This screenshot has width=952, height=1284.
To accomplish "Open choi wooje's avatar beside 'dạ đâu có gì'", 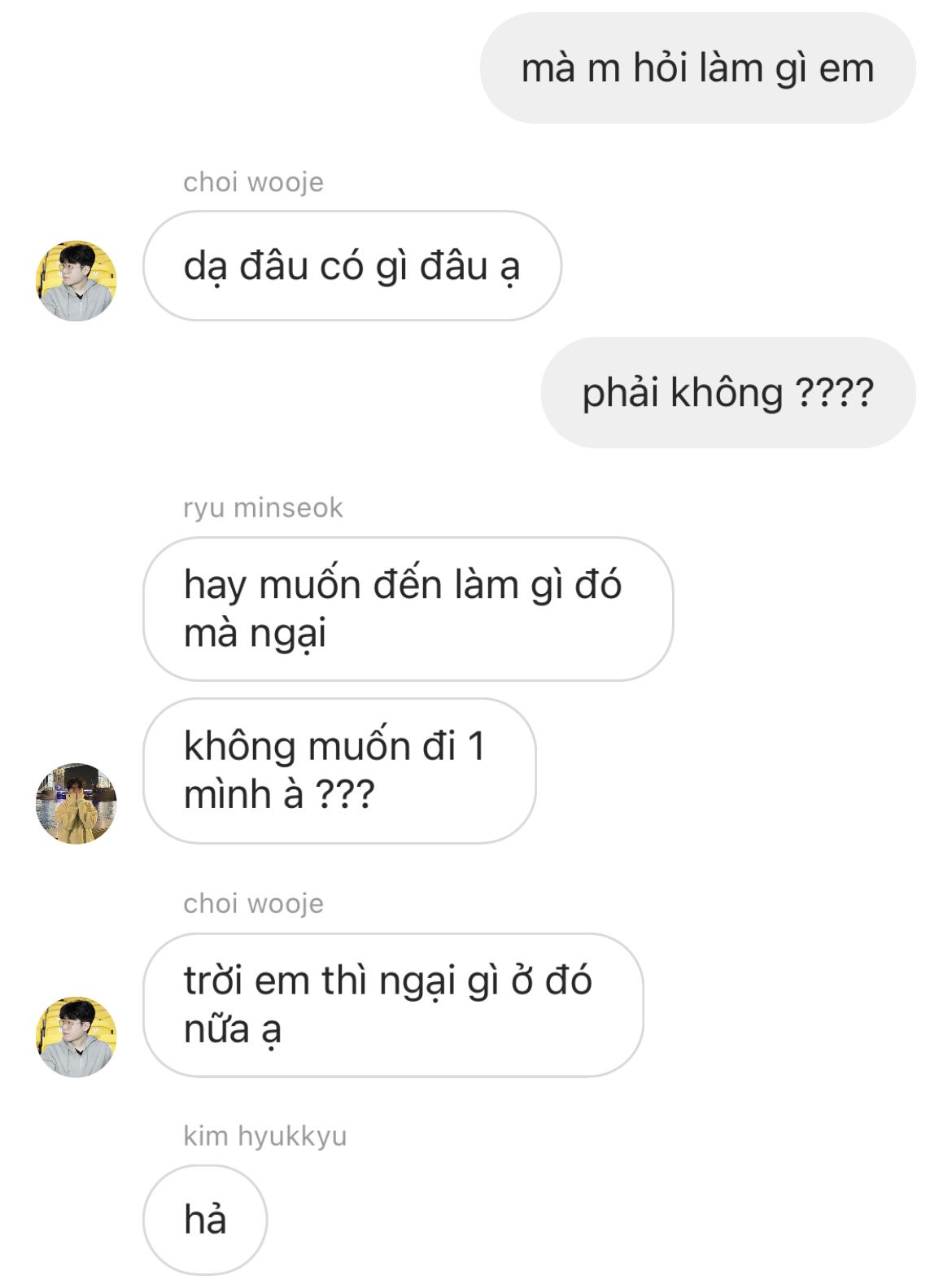I will (76, 281).
